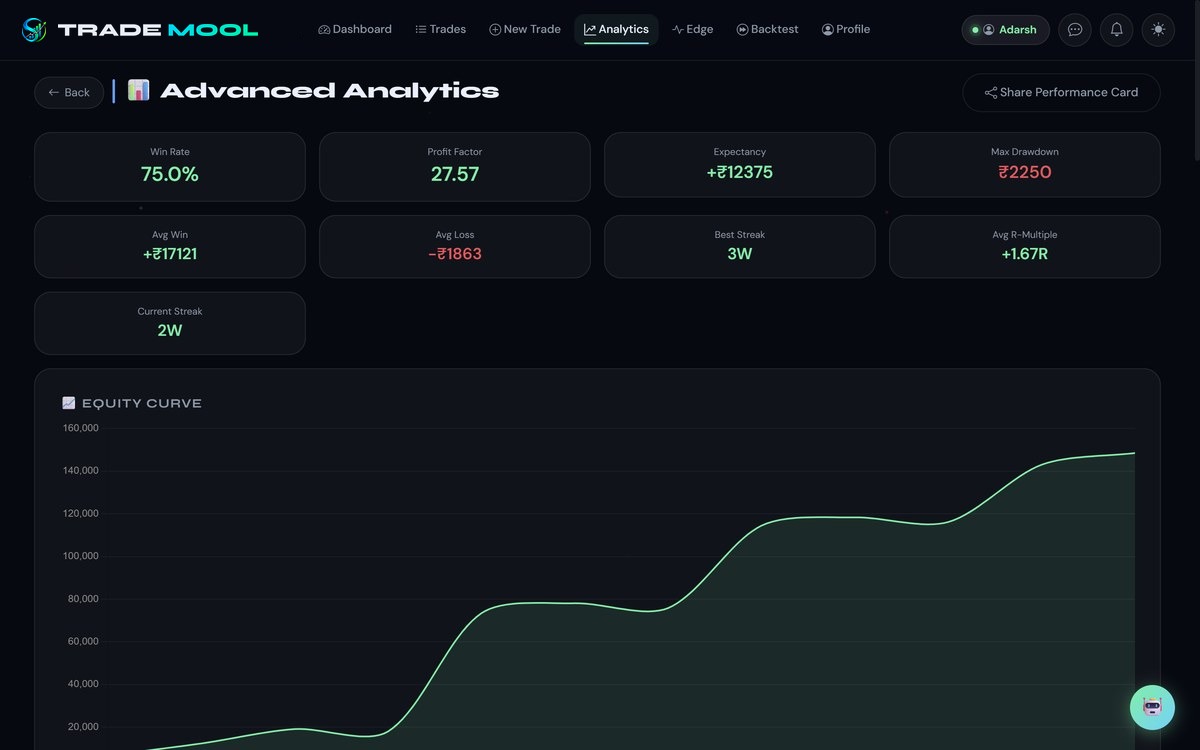Click the Avg Loss -₹1863 card

coord(455,246)
